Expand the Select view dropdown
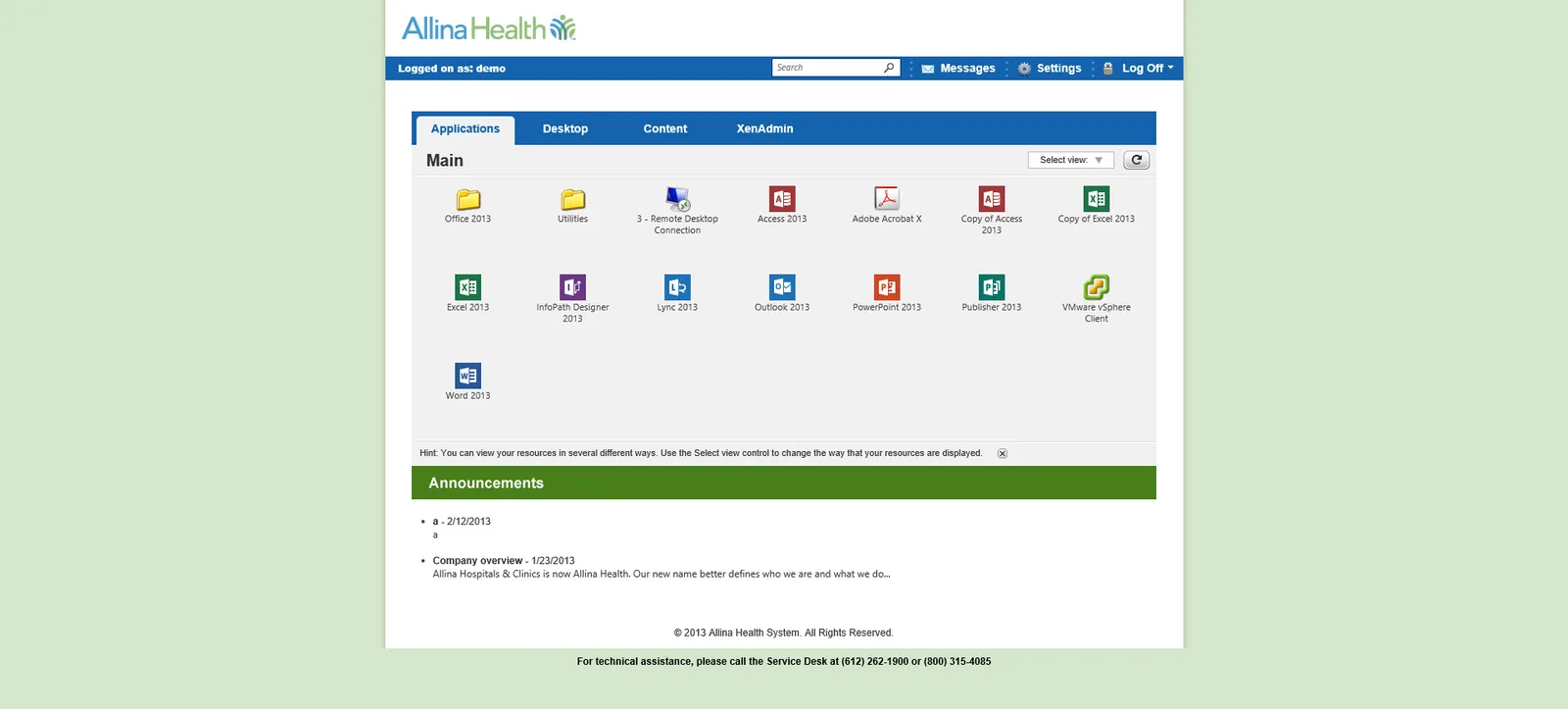 [1071, 160]
